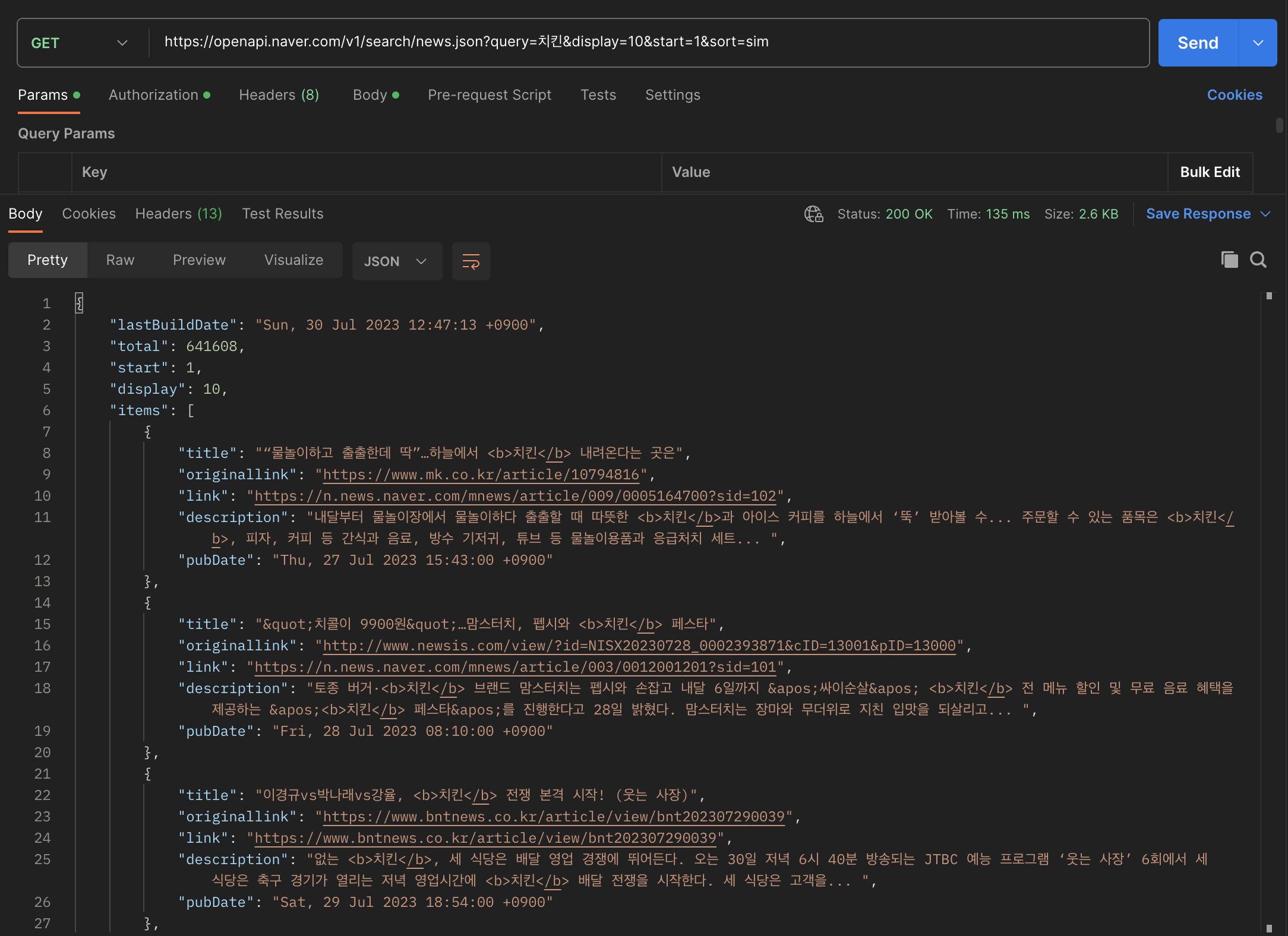This screenshot has height=936, width=1288.
Task: Open the response Cookies tab
Action: pos(89,214)
